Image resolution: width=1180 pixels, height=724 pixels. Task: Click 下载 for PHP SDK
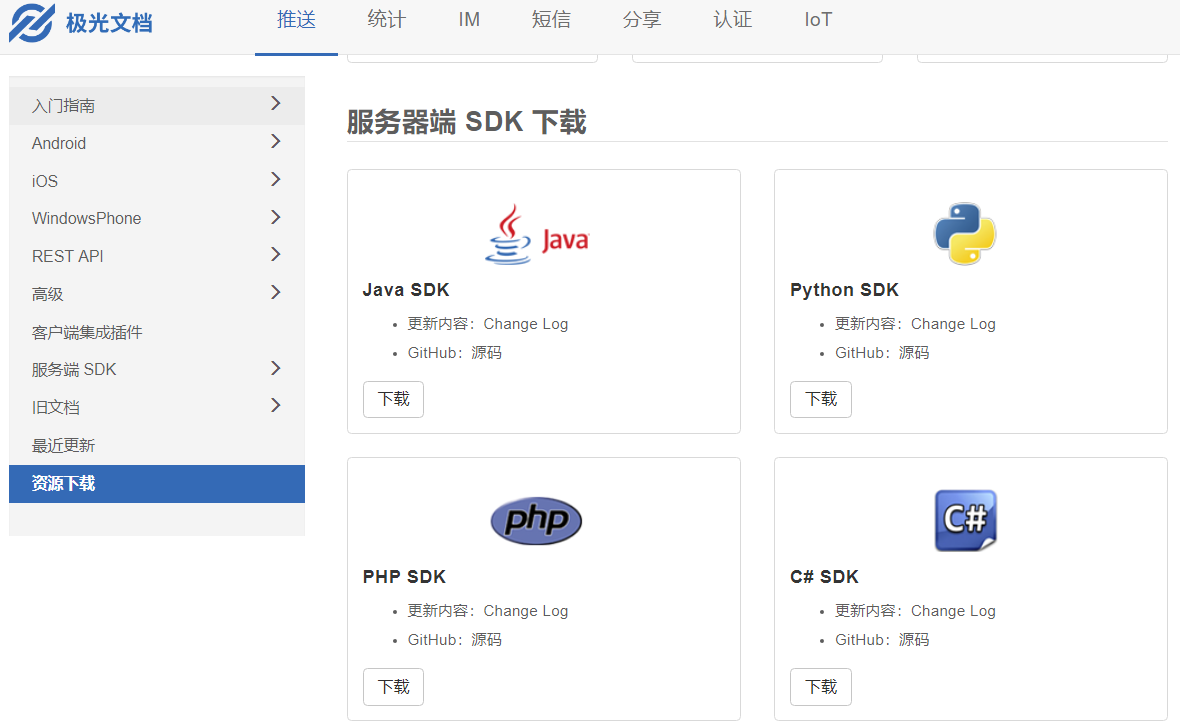394,686
